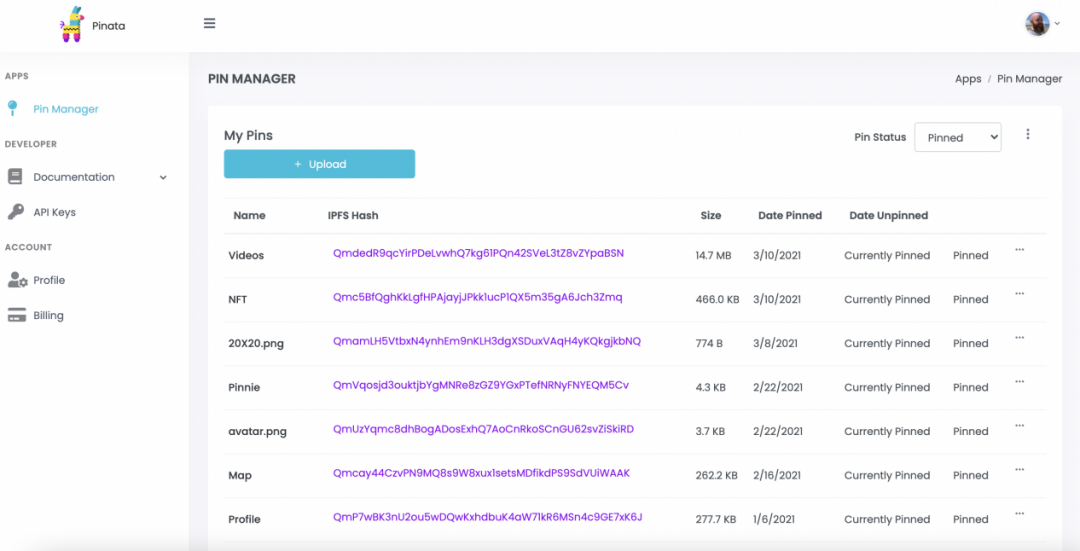This screenshot has height=551, width=1080.
Task: Click the Pin Manager pushpin icon
Action: tap(13, 108)
